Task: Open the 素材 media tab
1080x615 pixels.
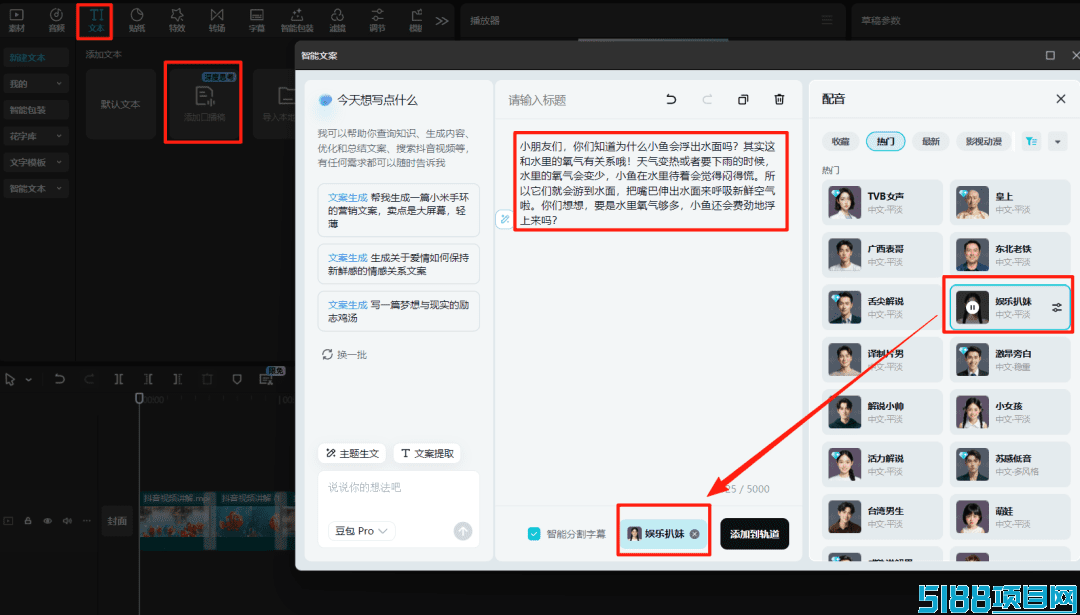Action: point(16,21)
